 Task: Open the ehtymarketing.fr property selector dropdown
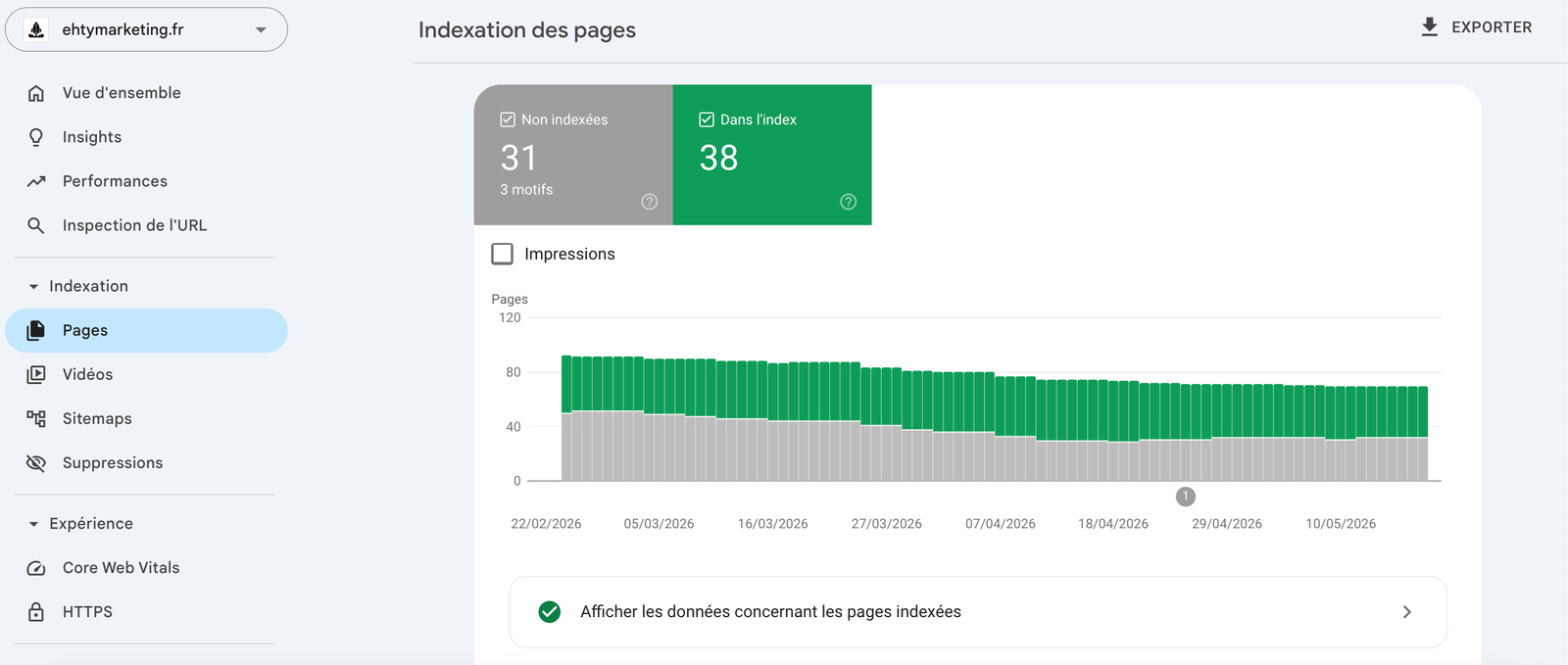pos(146,29)
